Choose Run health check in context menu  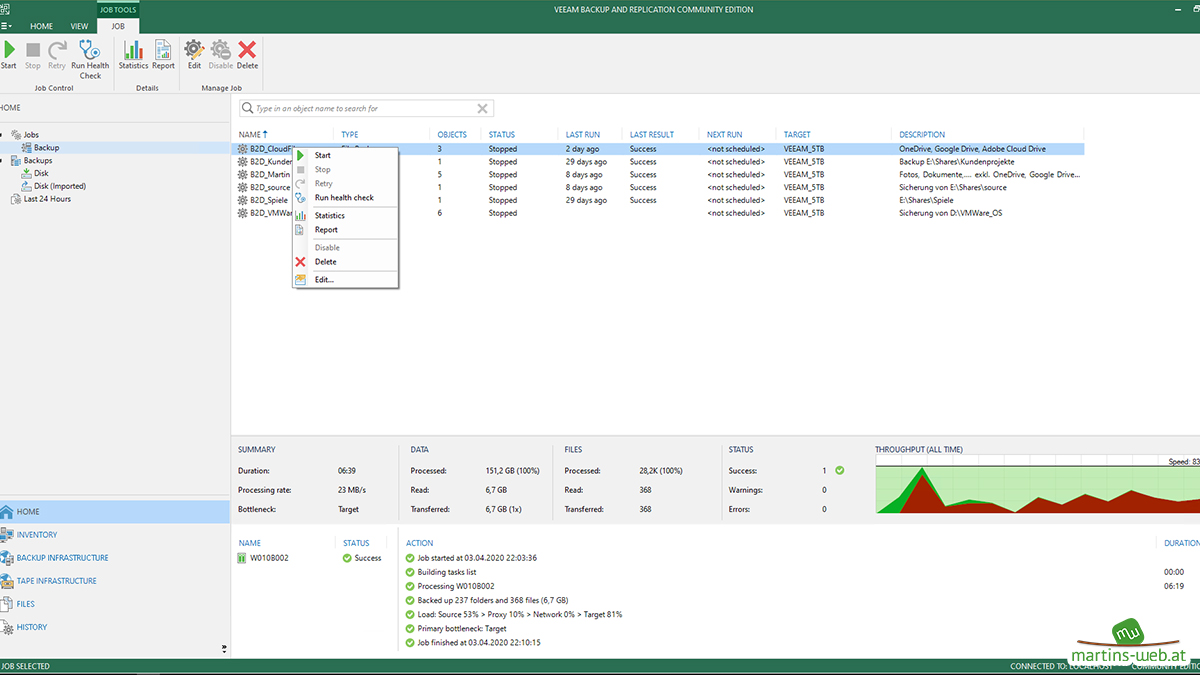pyautogui.click(x=345, y=198)
